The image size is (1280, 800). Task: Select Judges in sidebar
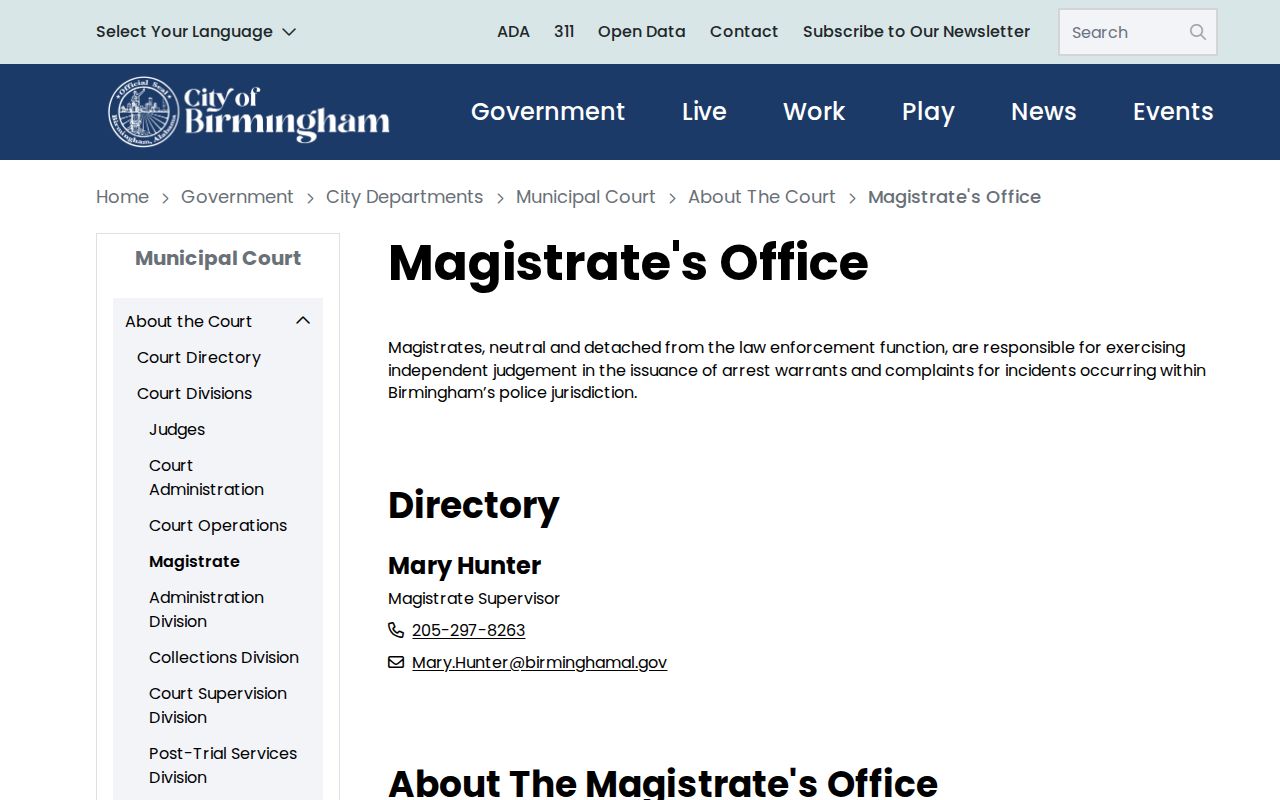(177, 429)
